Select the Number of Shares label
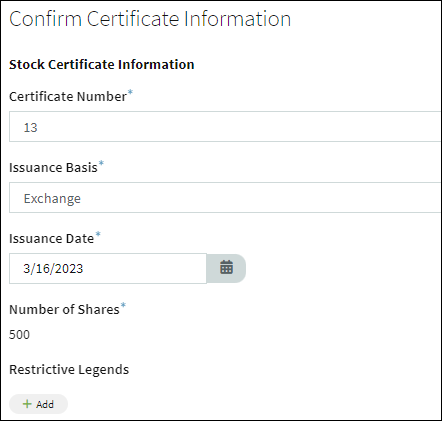 tap(64, 309)
